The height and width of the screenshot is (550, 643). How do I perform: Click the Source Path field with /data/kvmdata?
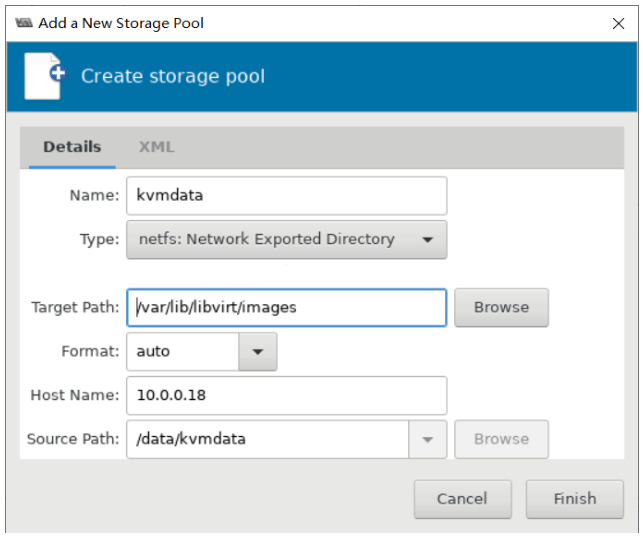click(267, 439)
